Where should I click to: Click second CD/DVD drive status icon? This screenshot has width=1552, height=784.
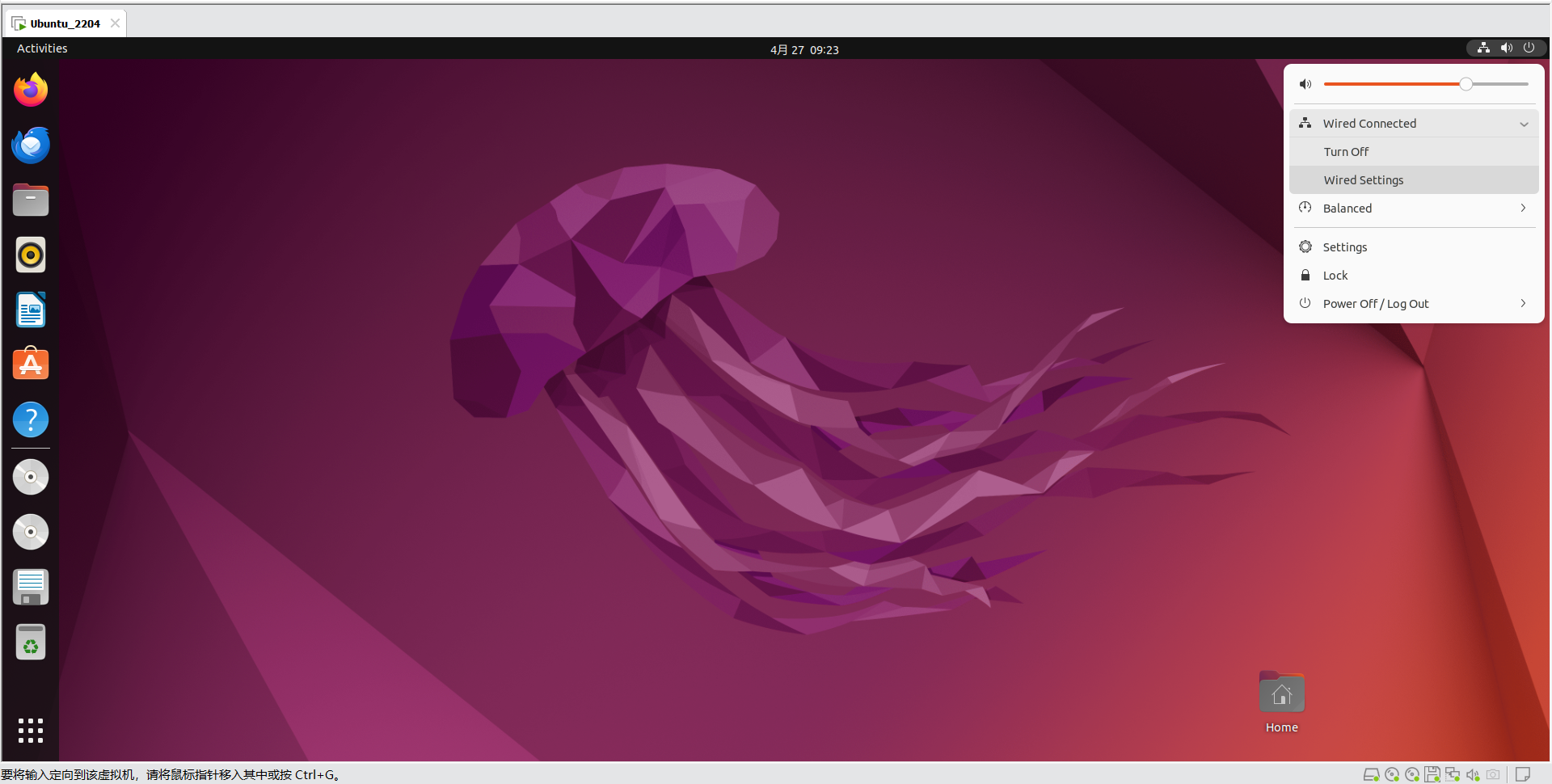point(1412,774)
